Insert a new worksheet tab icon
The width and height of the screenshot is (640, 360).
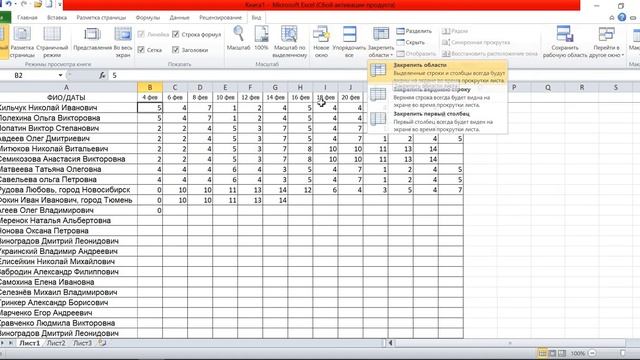pyautogui.click(x=102, y=343)
